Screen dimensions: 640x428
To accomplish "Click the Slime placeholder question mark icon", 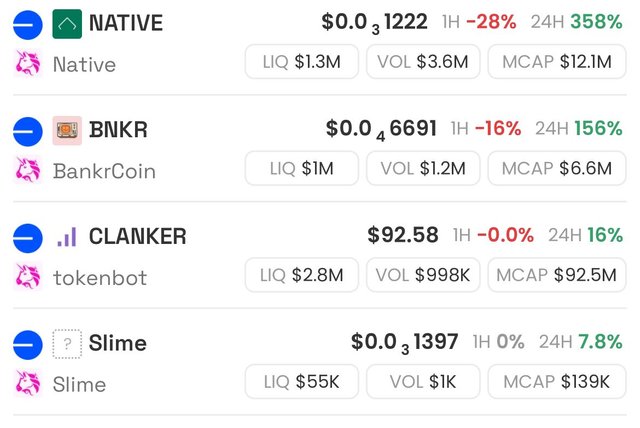I will coord(67,343).
